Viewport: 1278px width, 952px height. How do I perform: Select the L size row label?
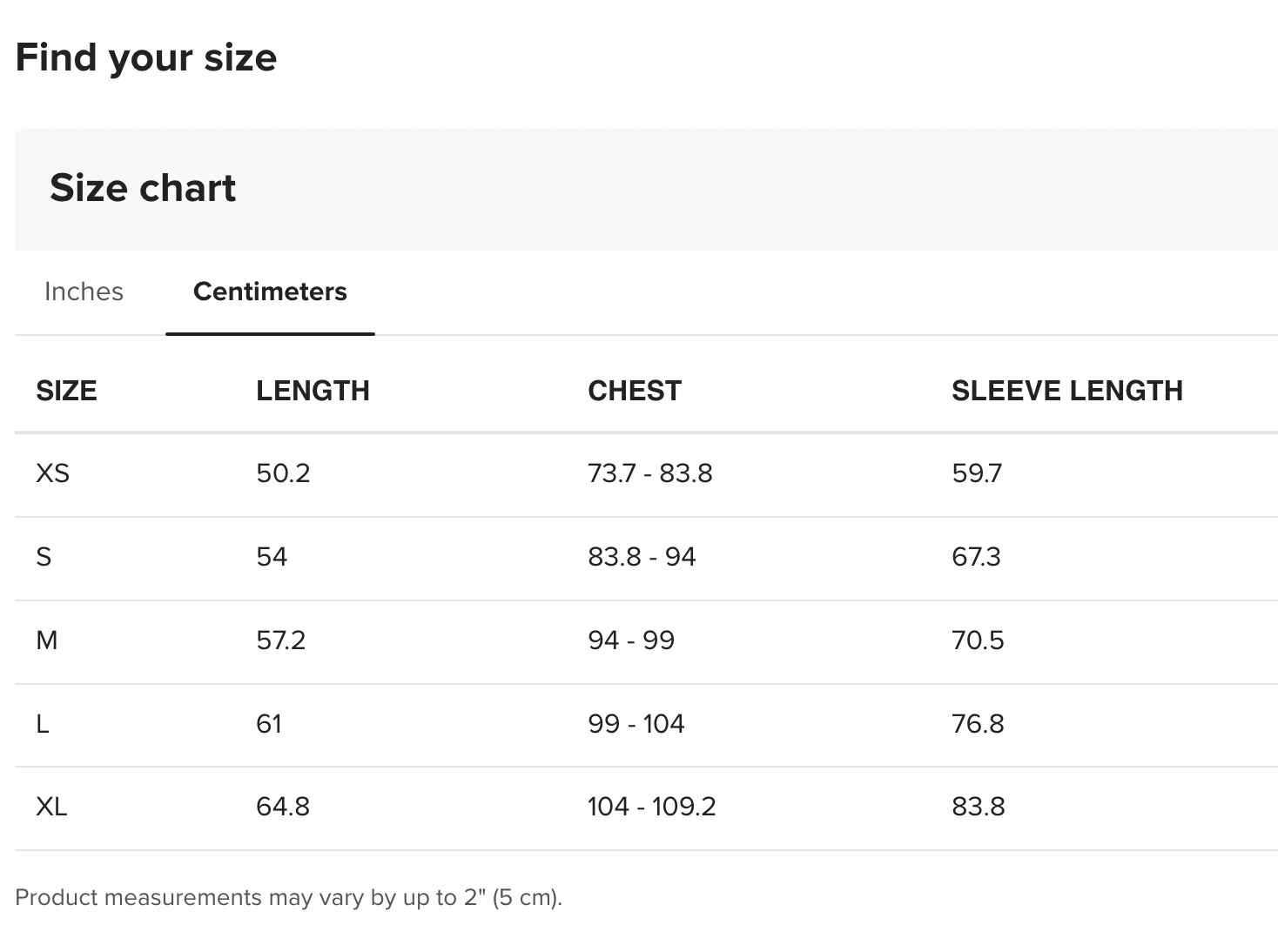[42, 724]
